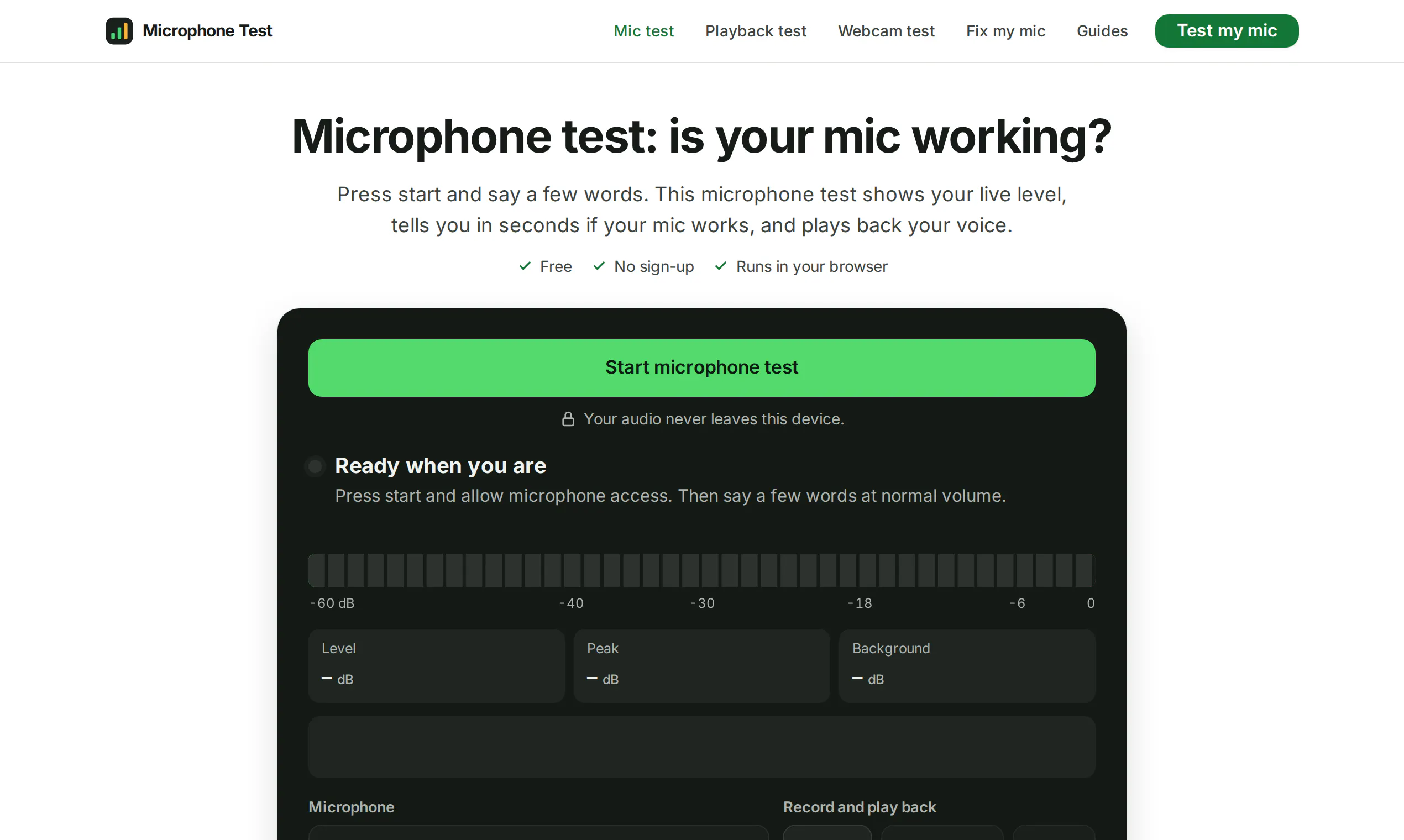
Task: Go to the Webcam test page
Action: 886,31
